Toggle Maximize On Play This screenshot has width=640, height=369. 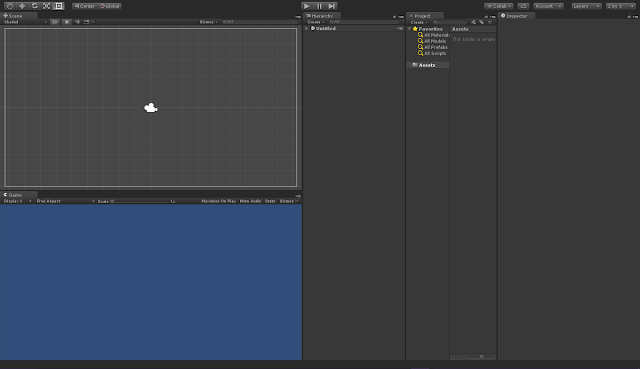218,201
